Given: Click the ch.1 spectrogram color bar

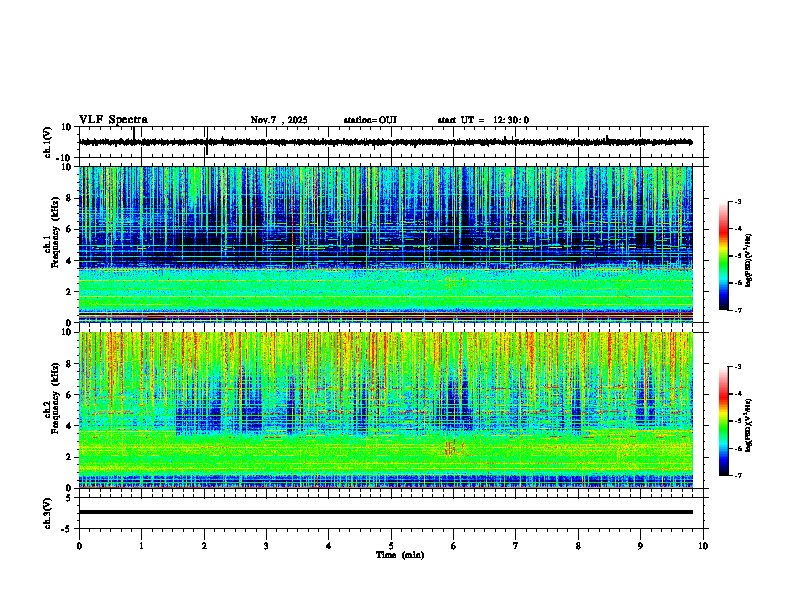Looking at the screenshot, I should coord(724,256).
